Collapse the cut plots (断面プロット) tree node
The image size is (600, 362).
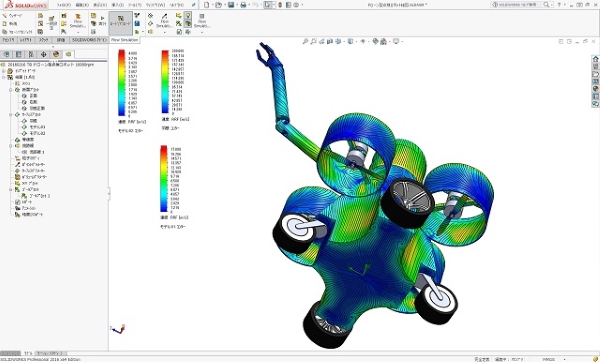coord(11,90)
